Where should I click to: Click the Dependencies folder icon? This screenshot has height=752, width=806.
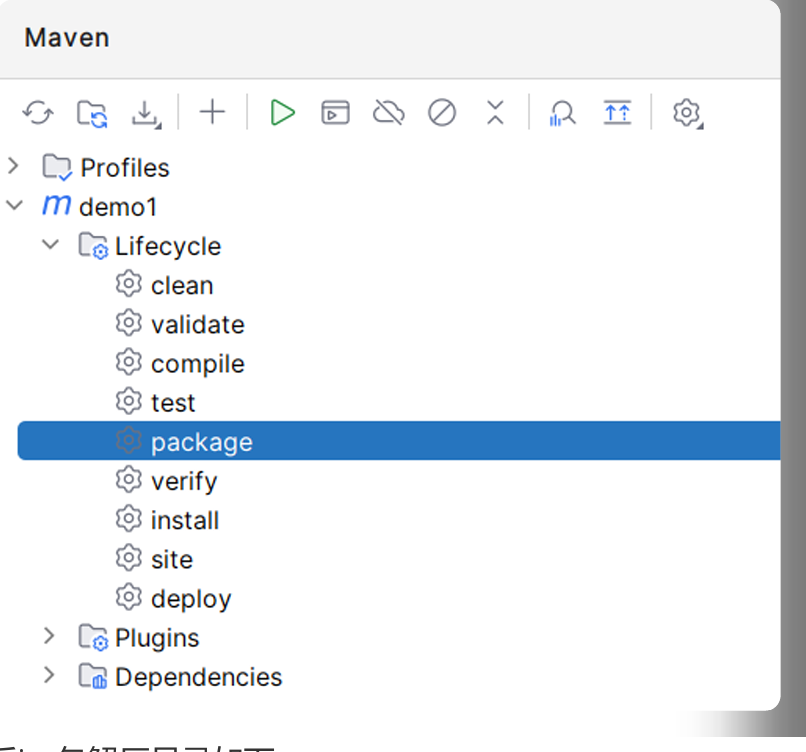(x=93, y=676)
